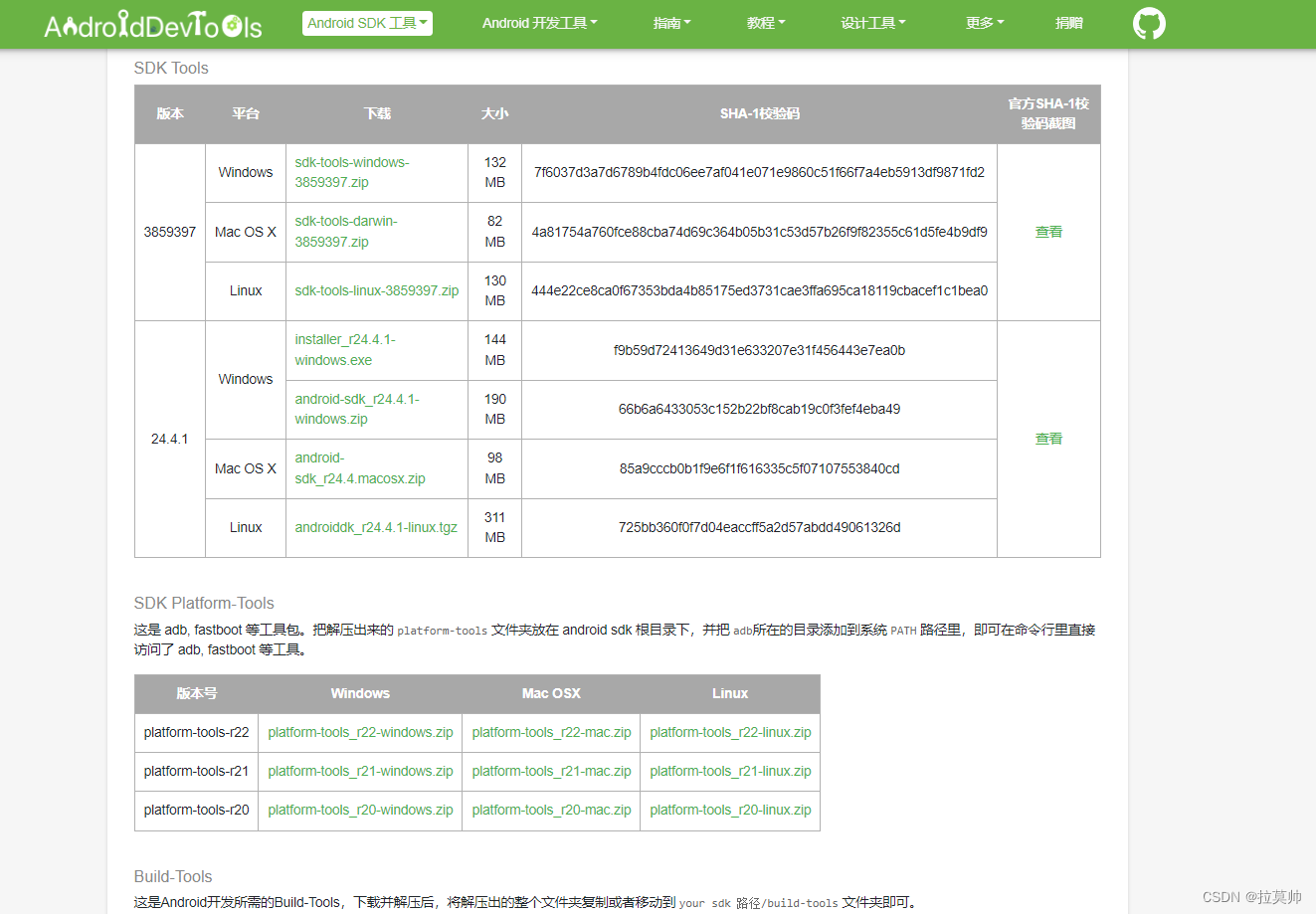
Task: Select SHA-1 hash starting with 85a9cccb
Action: 759,468
